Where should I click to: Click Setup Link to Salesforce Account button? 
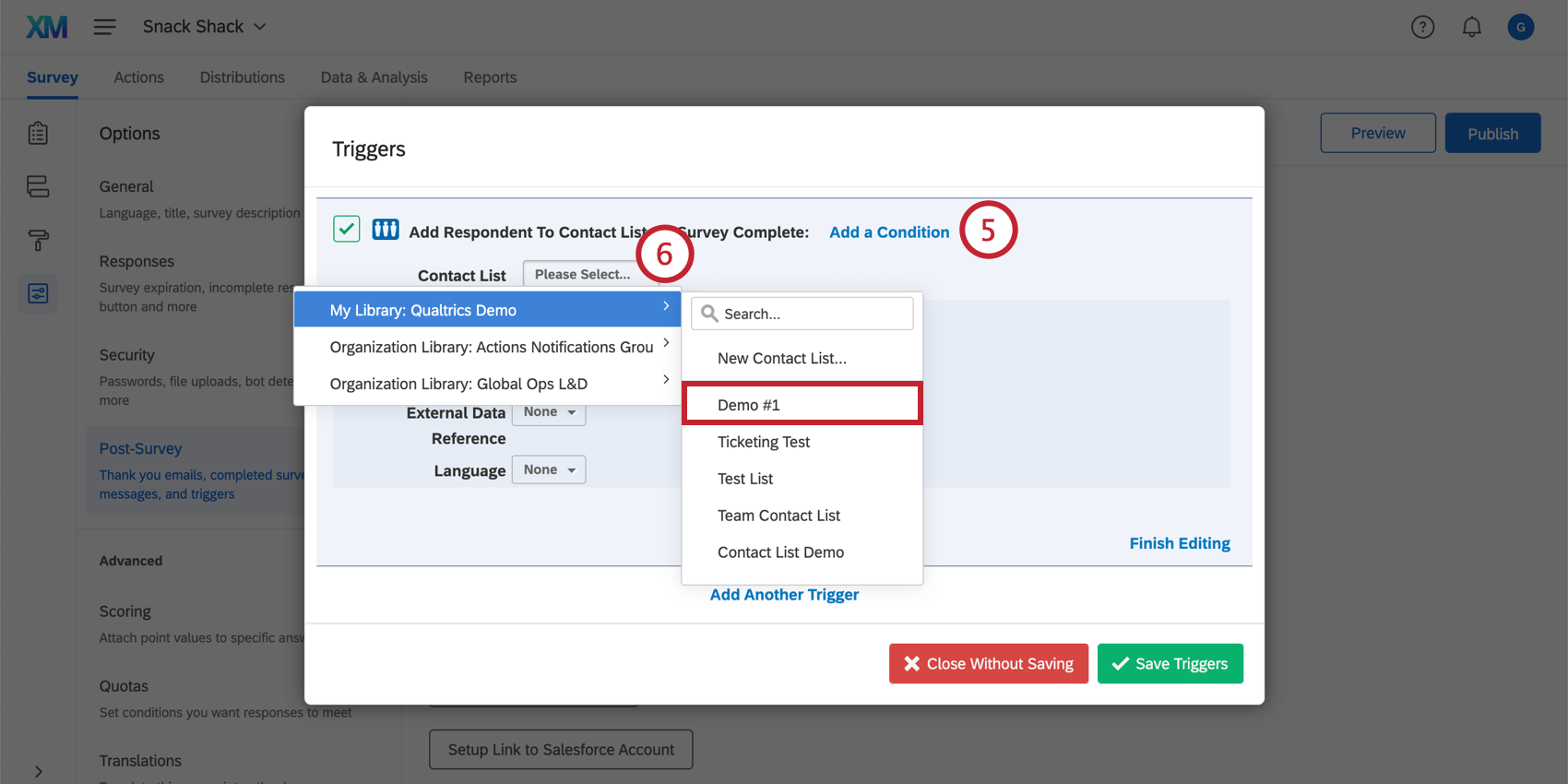click(561, 750)
